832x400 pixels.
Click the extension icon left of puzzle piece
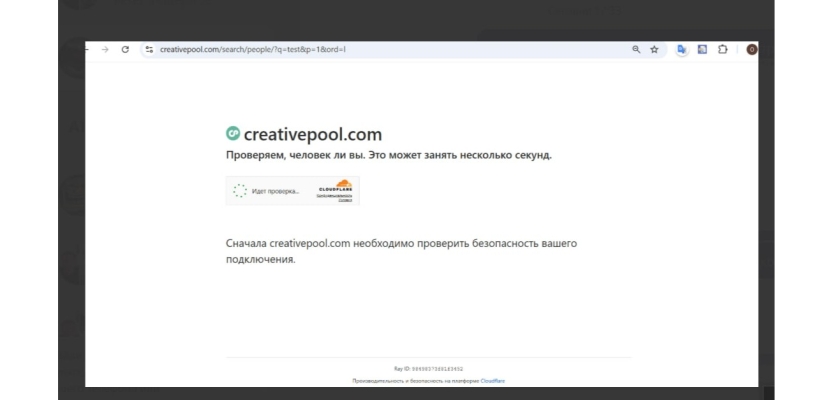[x=702, y=49]
